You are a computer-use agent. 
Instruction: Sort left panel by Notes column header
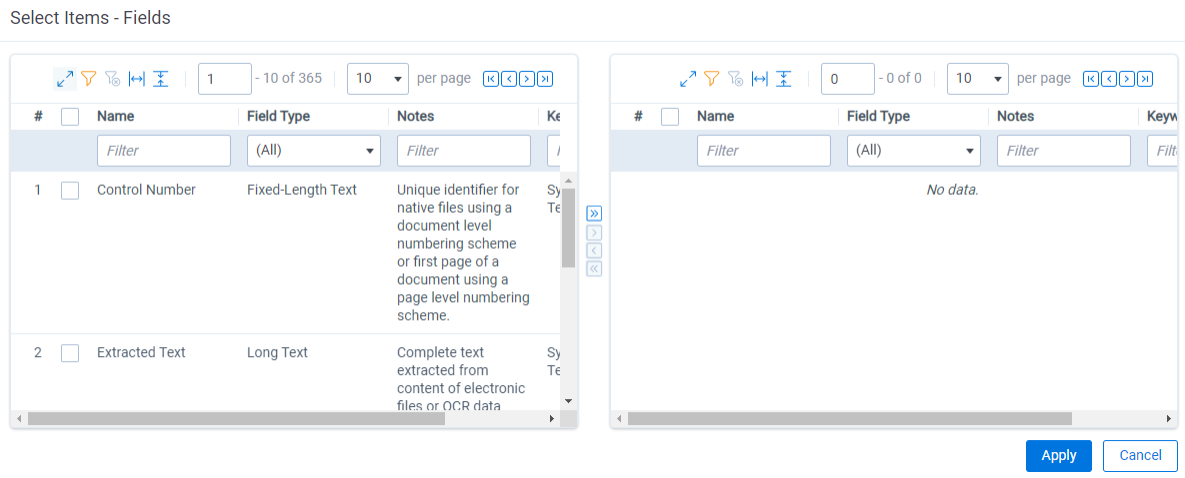coord(416,116)
